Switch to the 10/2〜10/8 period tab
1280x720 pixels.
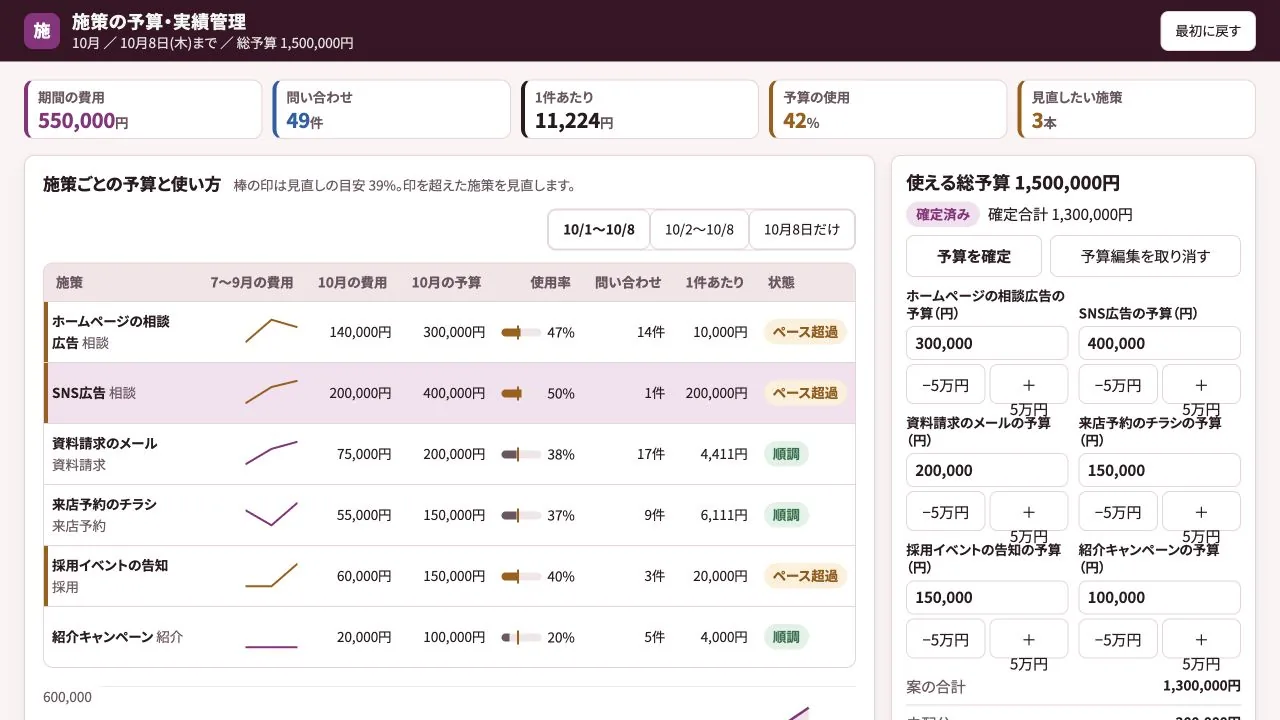(x=700, y=229)
